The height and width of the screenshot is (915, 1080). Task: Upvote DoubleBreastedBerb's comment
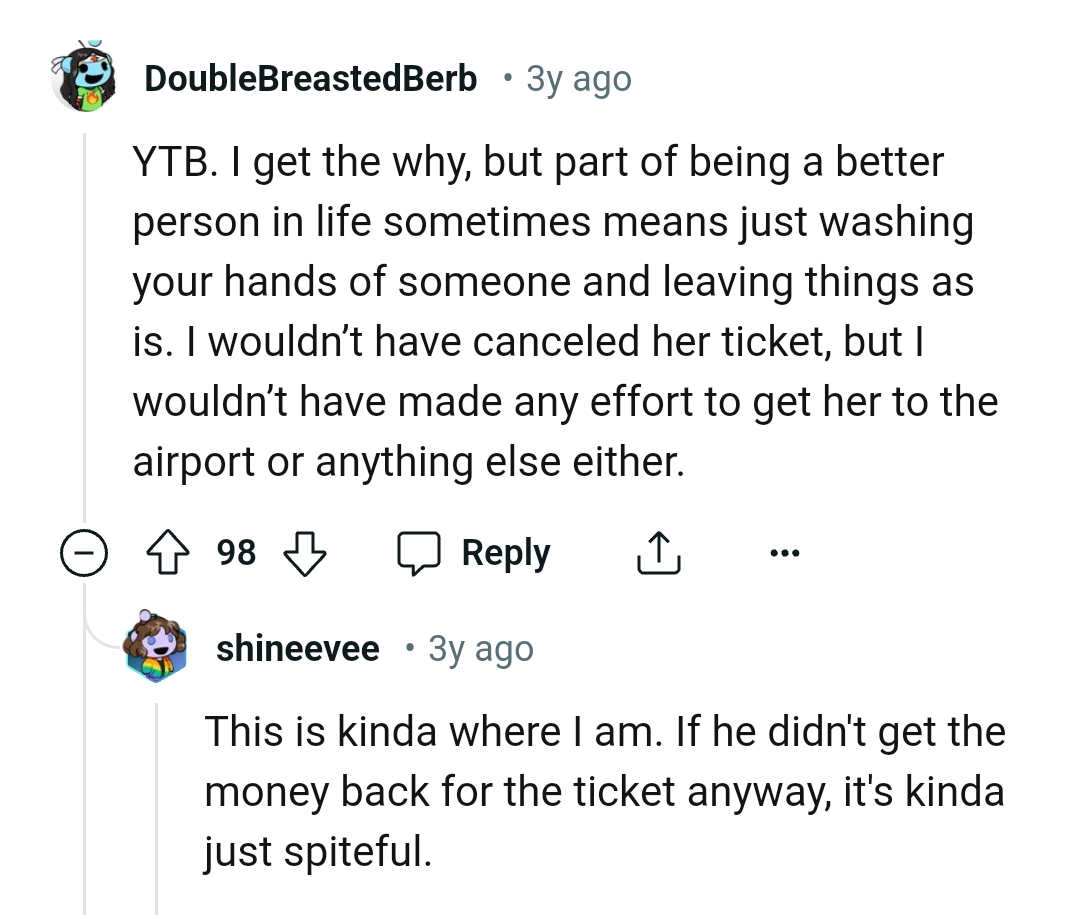click(x=172, y=551)
